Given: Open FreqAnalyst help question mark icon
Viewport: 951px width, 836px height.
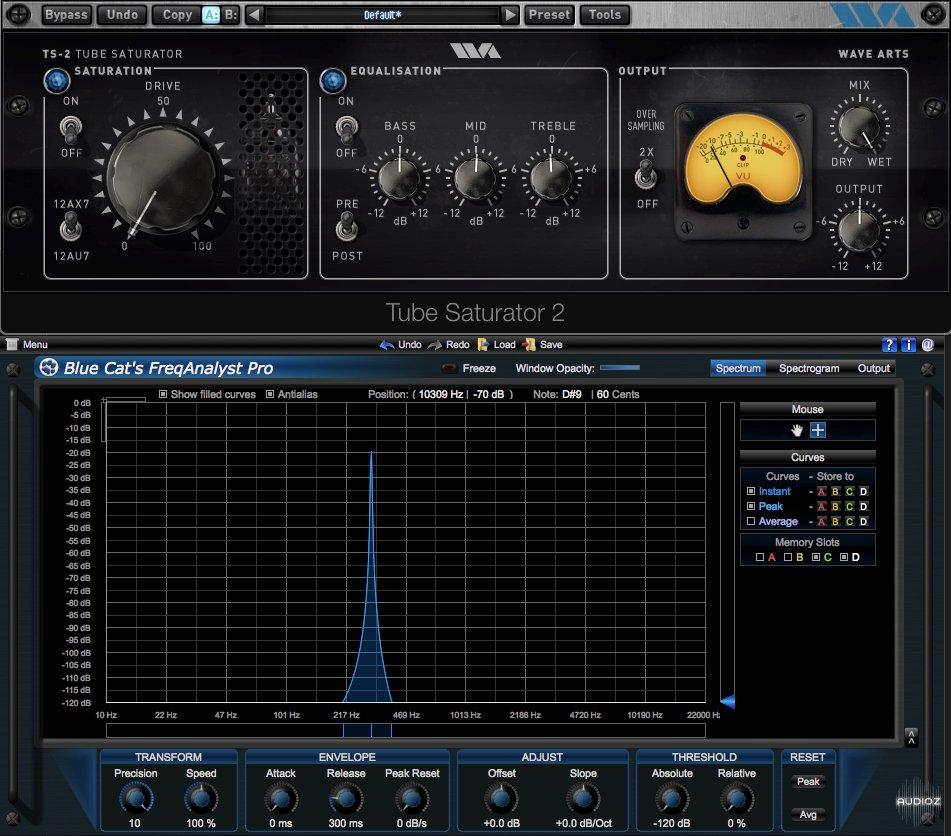Looking at the screenshot, I should point(889,345).
